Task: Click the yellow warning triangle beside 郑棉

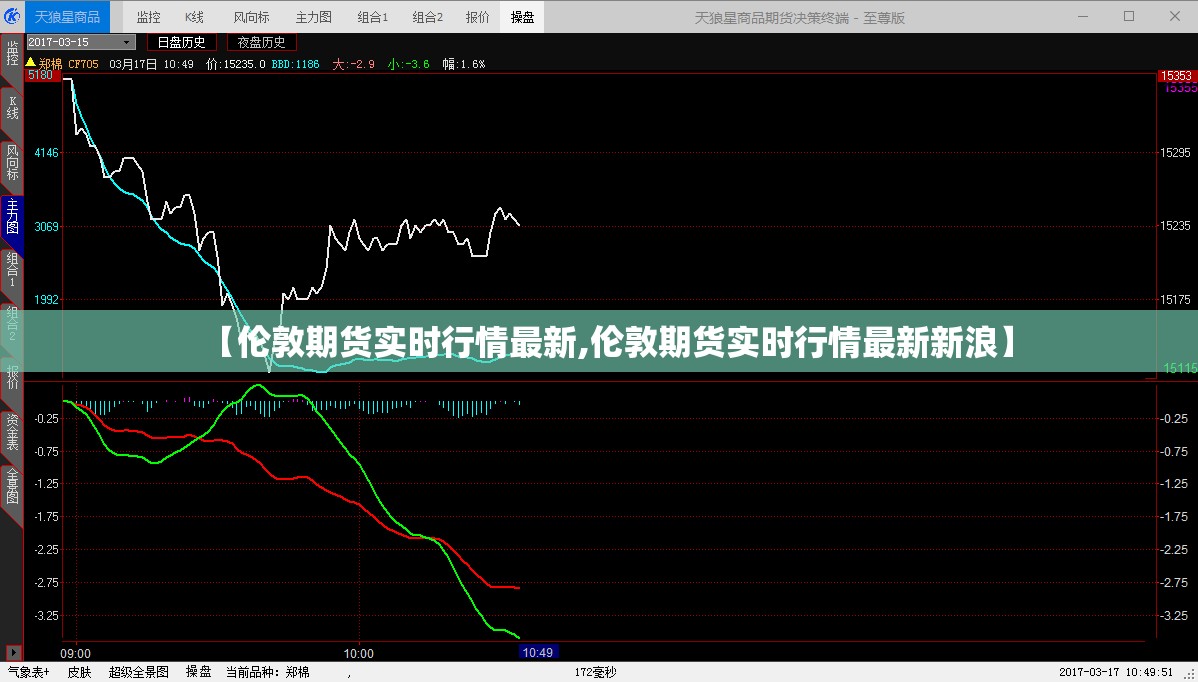Action: pos(31,63)
